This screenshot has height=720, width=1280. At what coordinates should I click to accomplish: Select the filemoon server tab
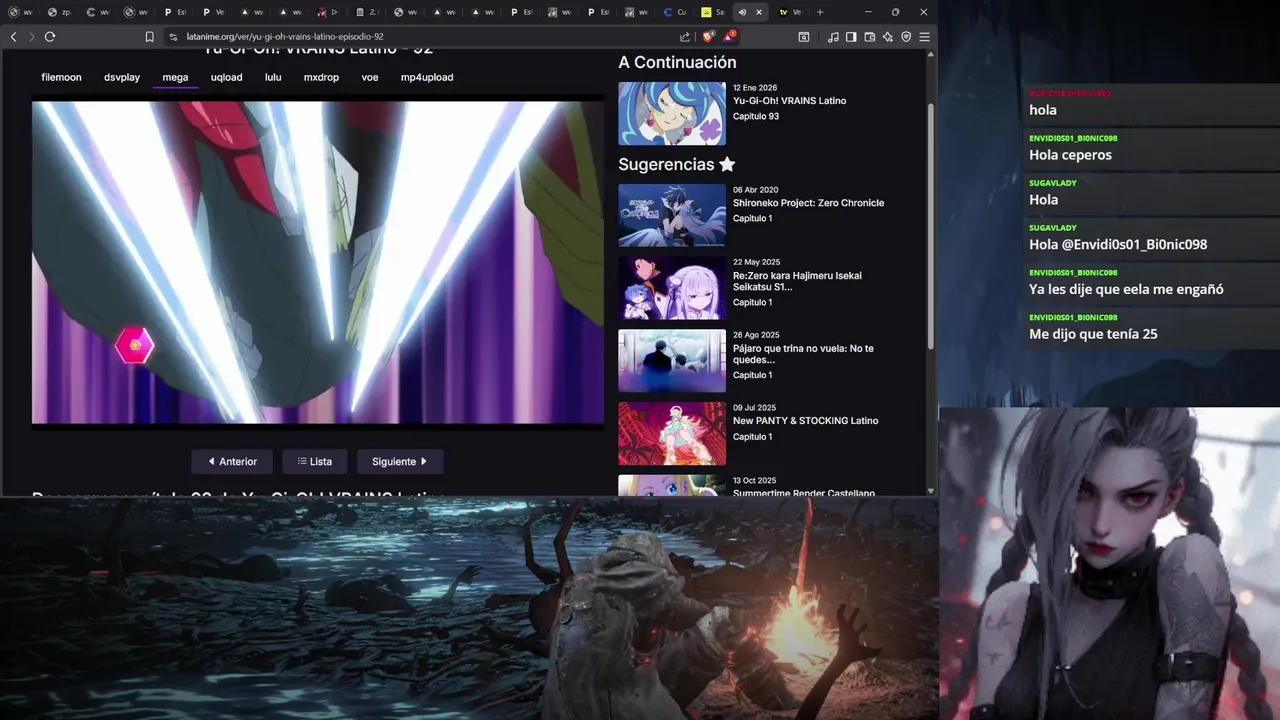pos(61,77)
